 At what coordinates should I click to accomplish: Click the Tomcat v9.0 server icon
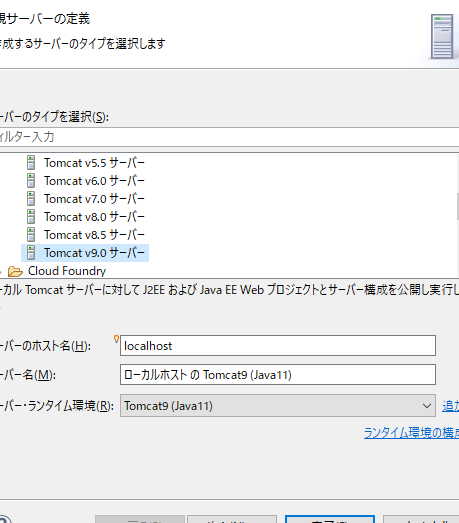31,253
